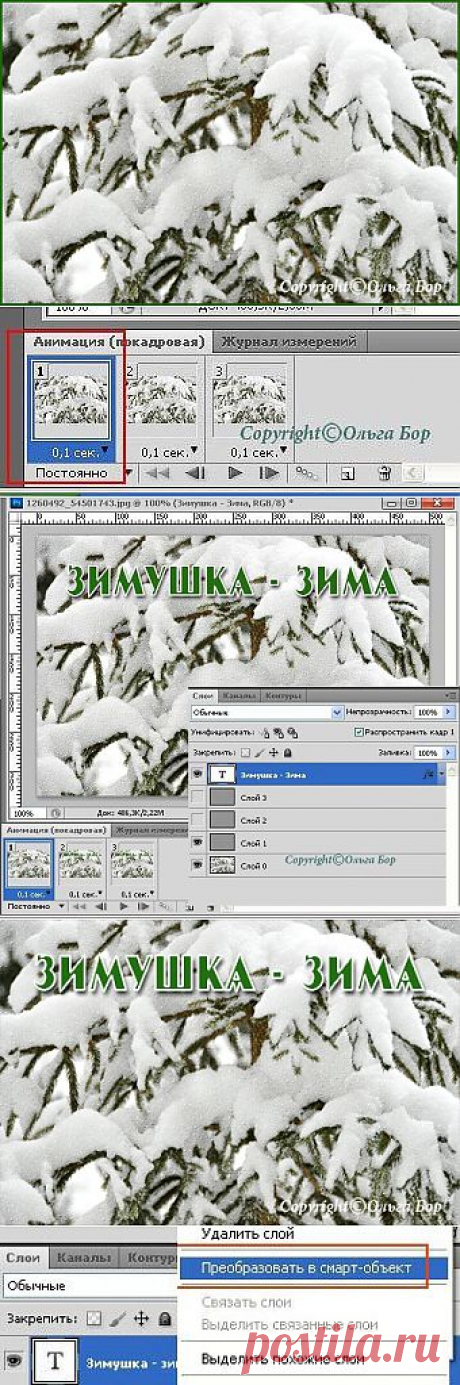Image resolution: width=460 pixels, height=1385 pixels.
Task: Lock position icon in five-layer panel
Action: [x=273, y=752]
